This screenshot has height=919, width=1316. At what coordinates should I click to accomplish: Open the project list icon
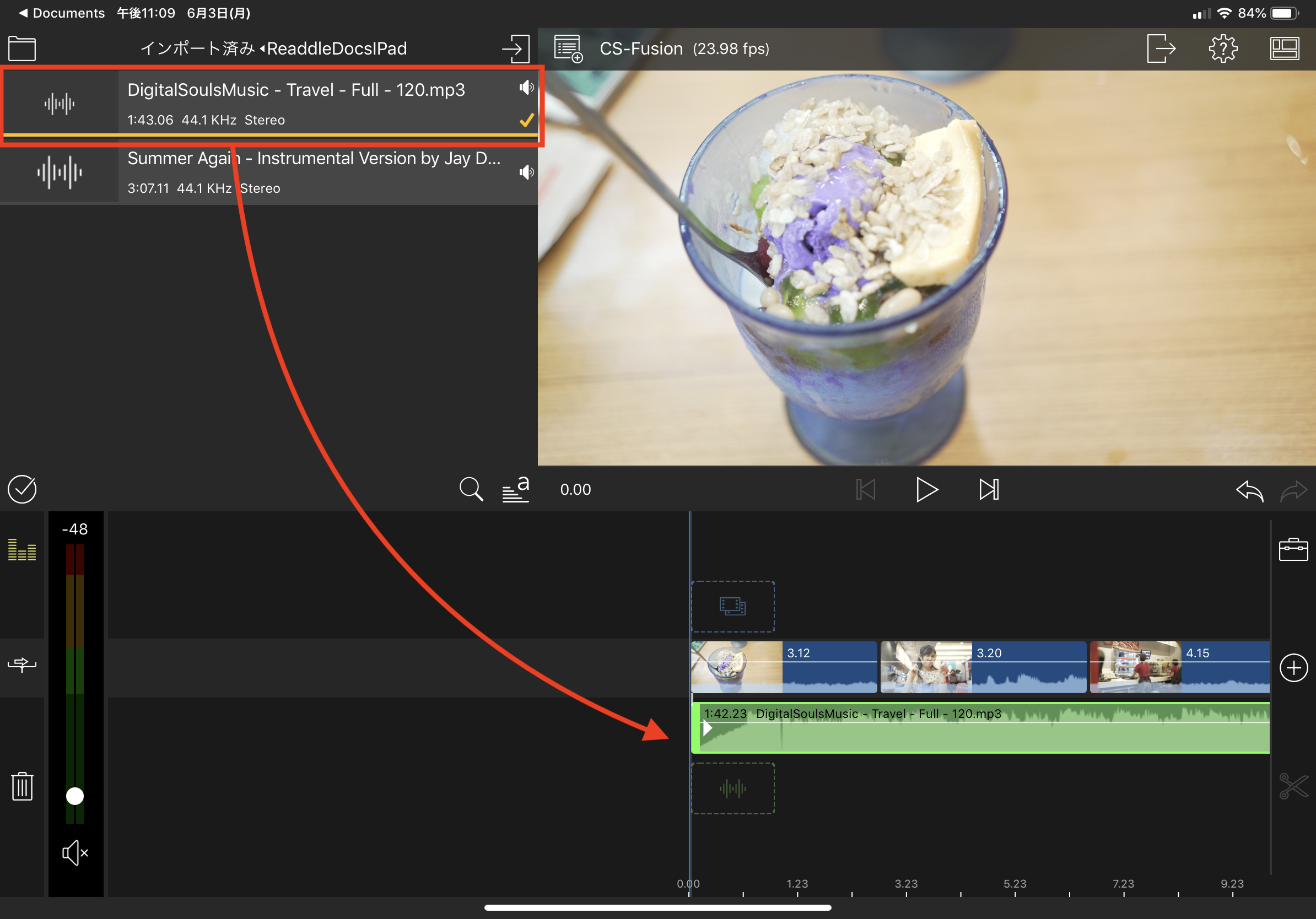[x=568, y=48]
